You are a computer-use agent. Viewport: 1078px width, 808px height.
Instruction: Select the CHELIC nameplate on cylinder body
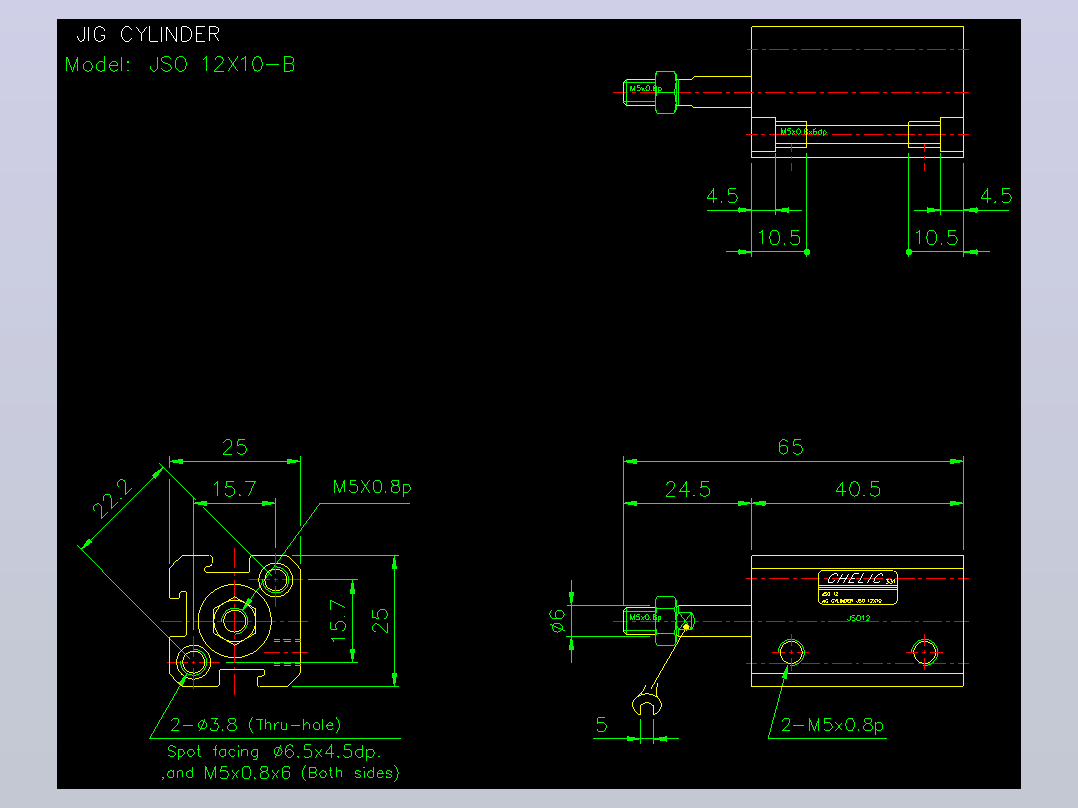click(858, 587)
